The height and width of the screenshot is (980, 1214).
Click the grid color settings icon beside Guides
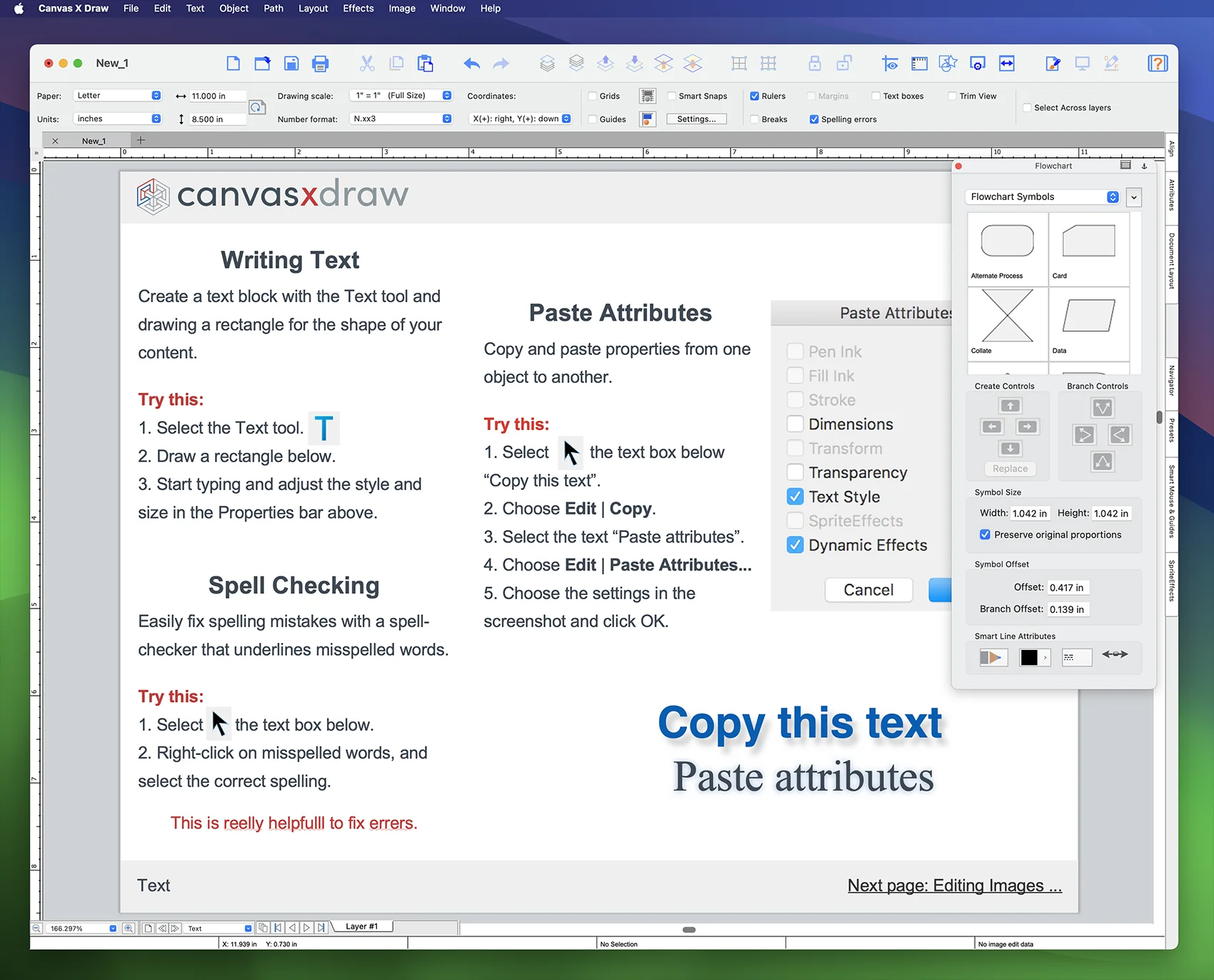(648, 119)
